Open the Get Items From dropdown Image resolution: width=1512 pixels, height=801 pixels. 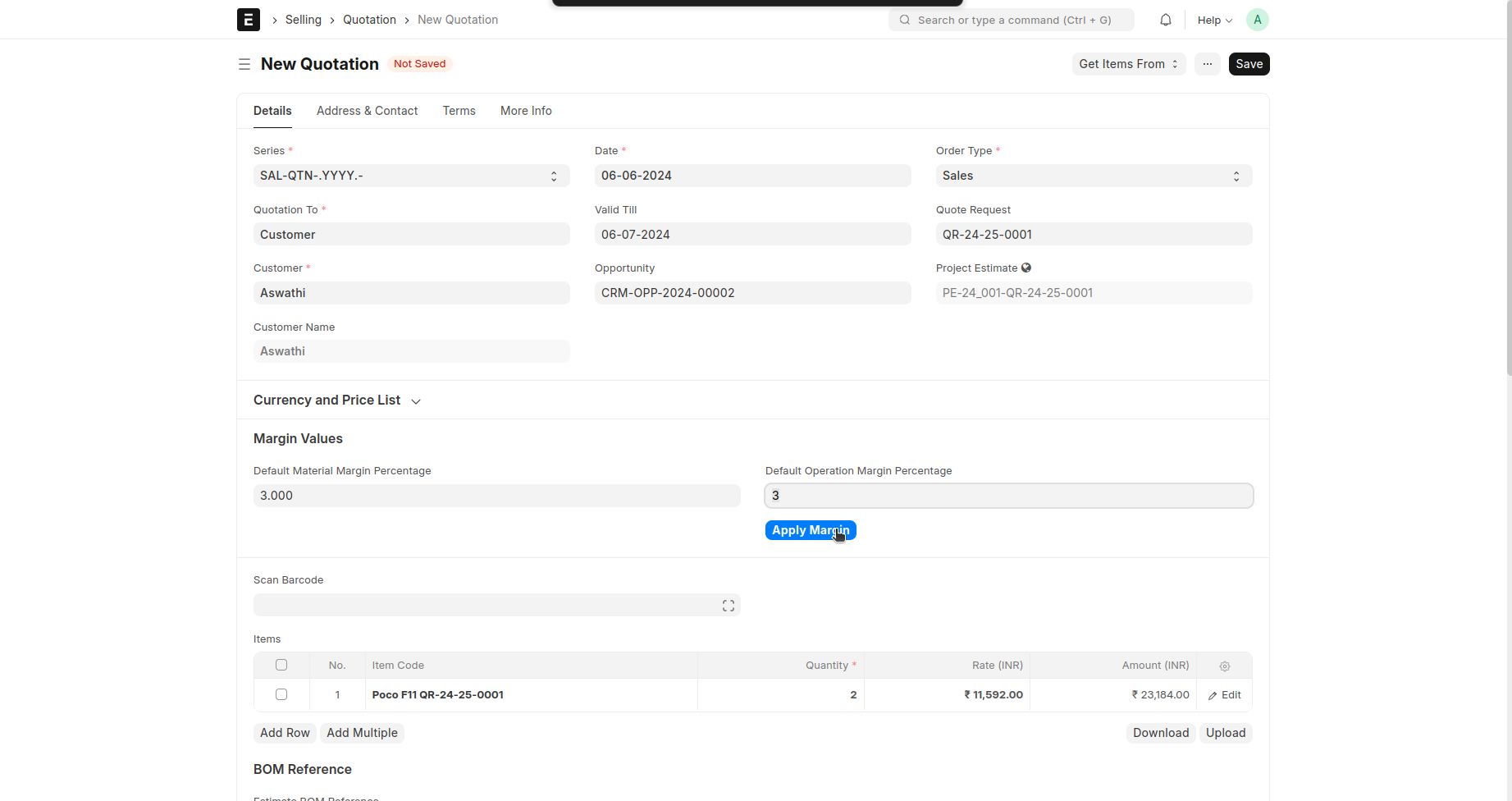[x=1128, y=64]
